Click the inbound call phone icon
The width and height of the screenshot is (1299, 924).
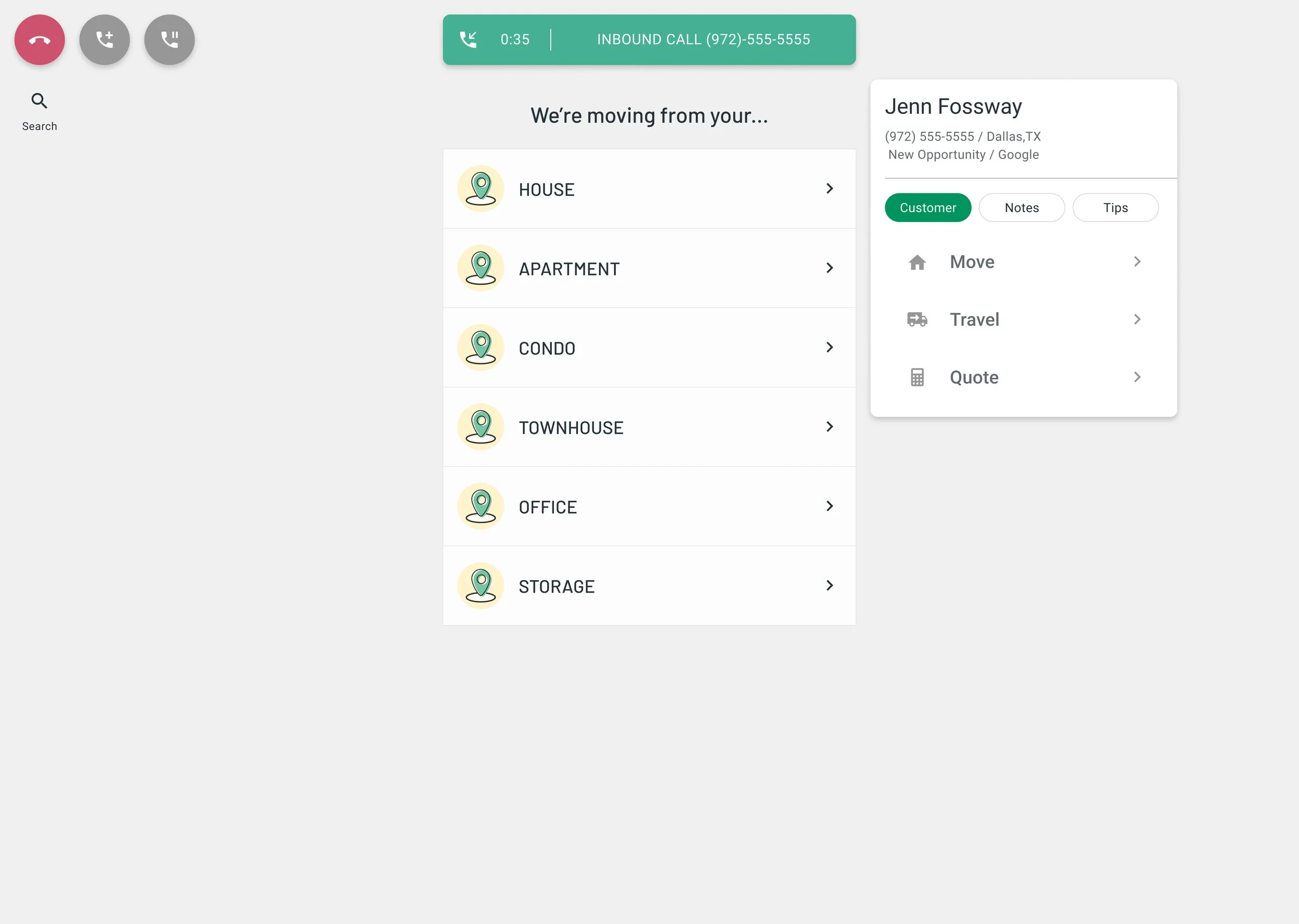[x=468, y=39]
